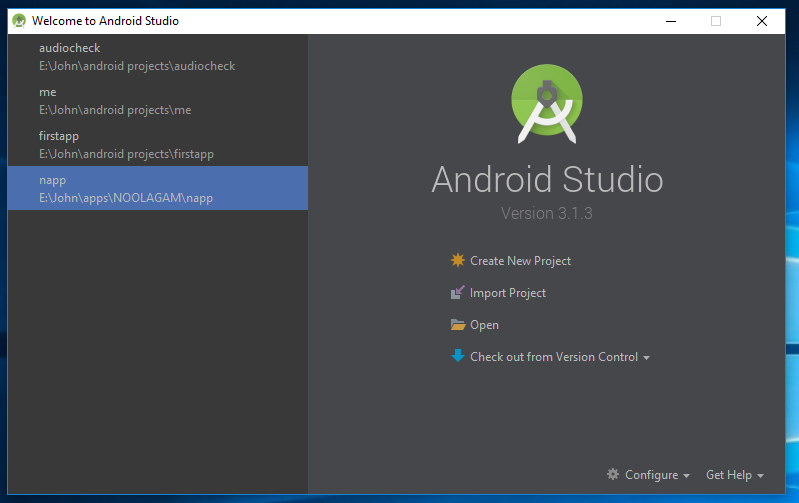
Task: Click Check out from Version Control text
Action: 554,357
